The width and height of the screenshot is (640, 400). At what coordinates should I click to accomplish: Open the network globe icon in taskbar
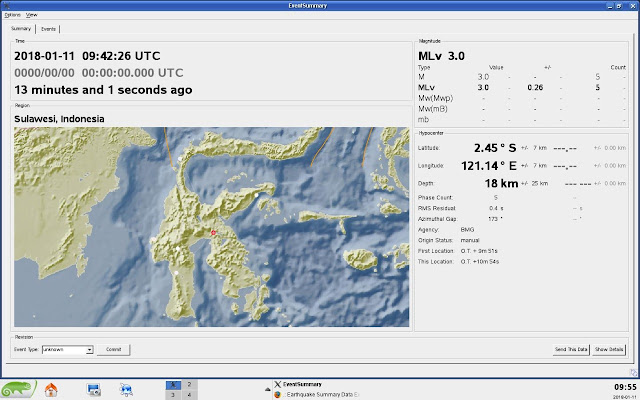coord(126,390)
